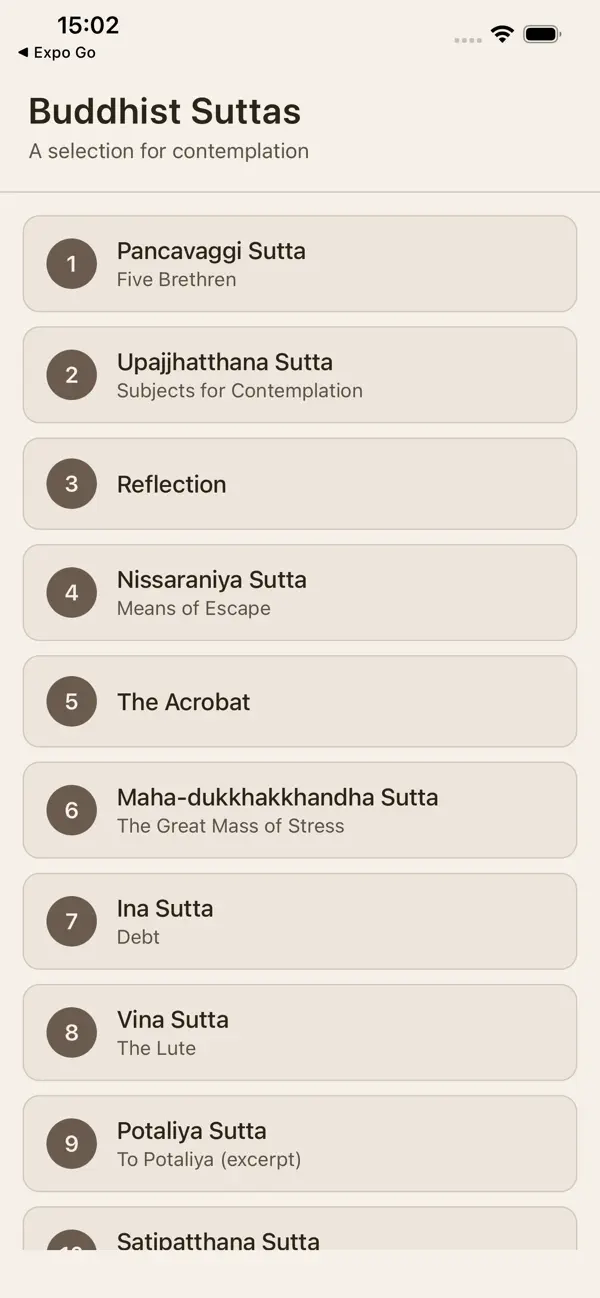Select the Ina Sutta row
The image size is (600, 1298).
click(300, 921)
